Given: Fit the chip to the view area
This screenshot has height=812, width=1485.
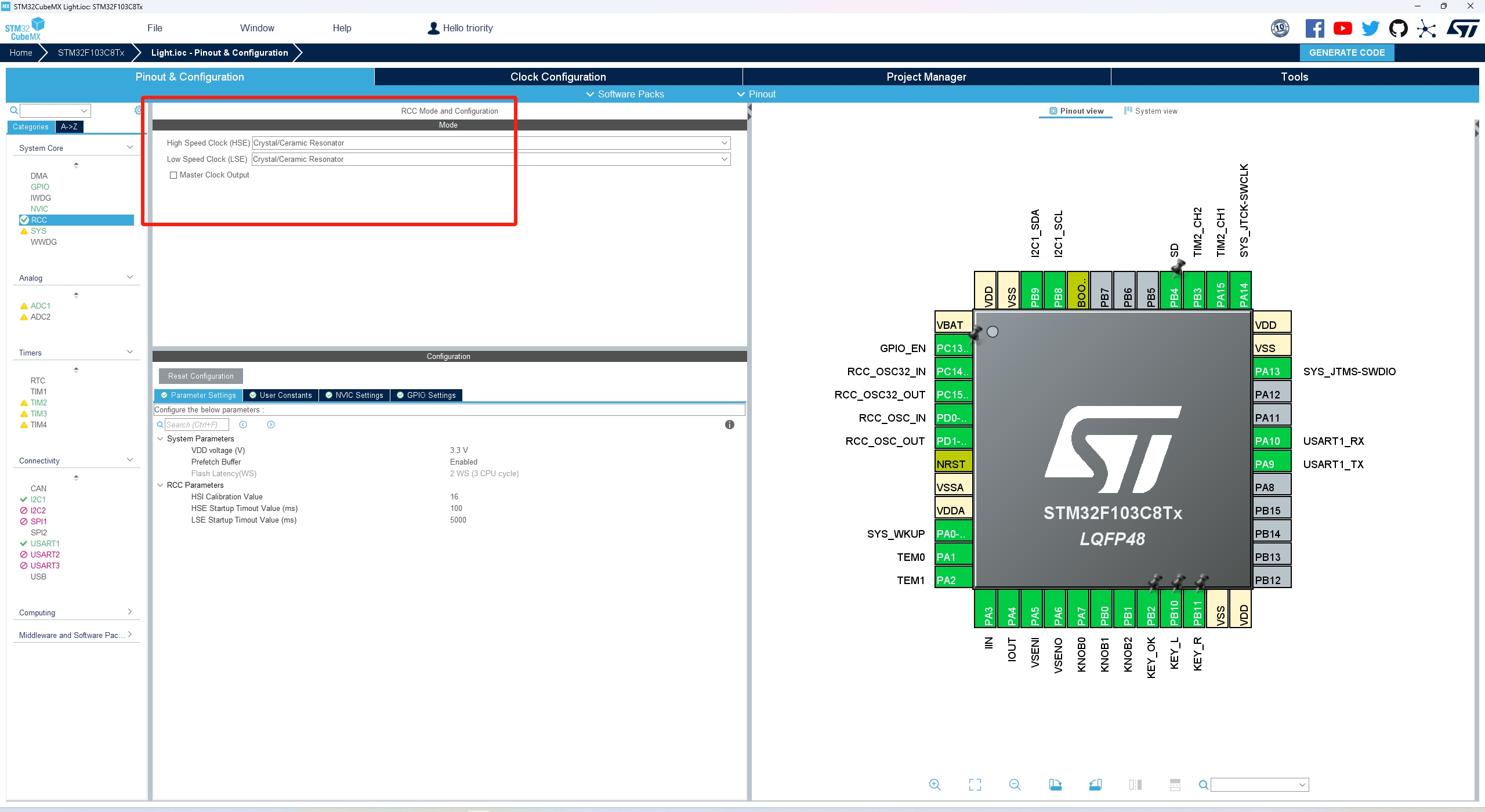Looking at the screenshot, I should click(x=975, y=785).
